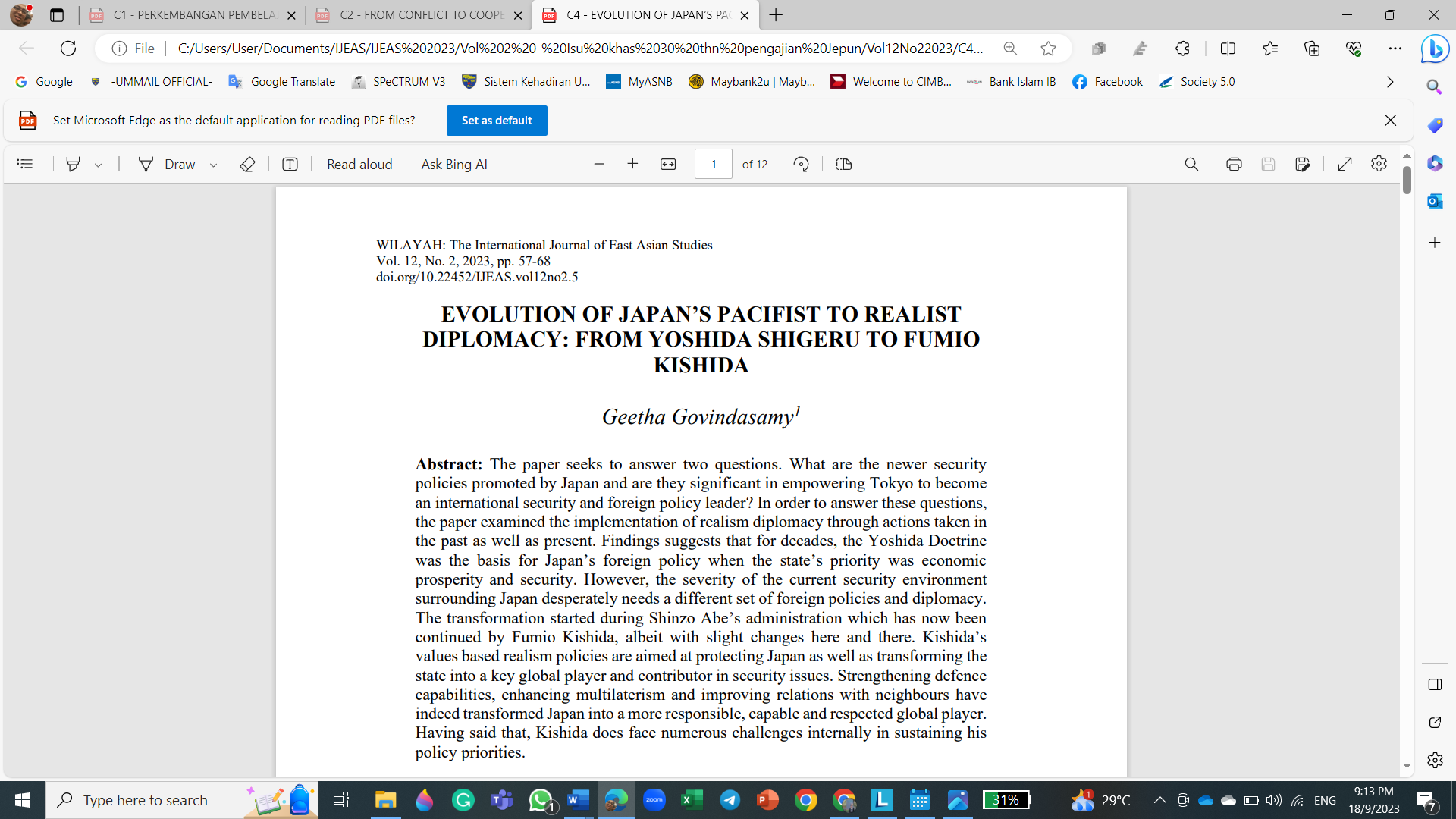
Task: Open Ask Bing AI
Action: (454, 164)
